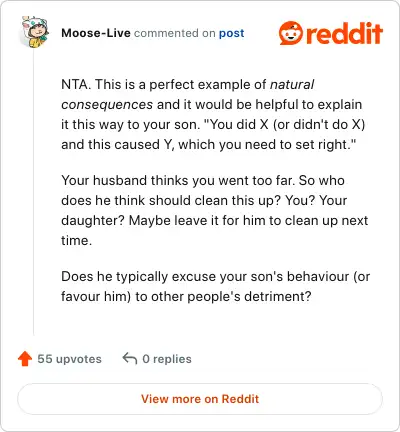The image size is (400, 432).
Task: Open the '0 replies' label
Action: 167,359
